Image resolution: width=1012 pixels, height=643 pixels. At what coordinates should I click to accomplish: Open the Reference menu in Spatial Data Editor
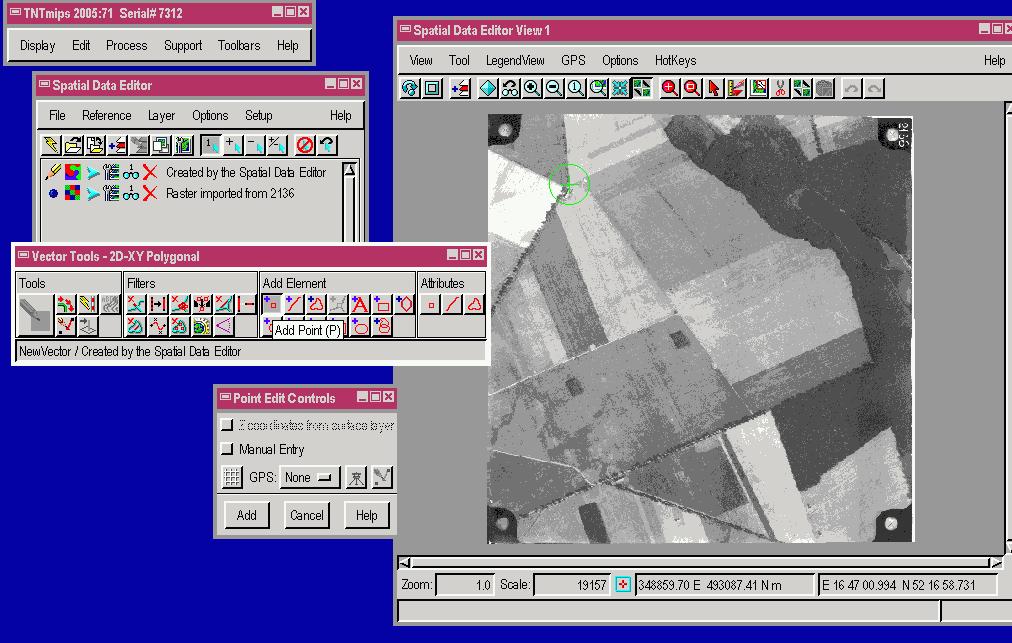click(x=106, y=116)
